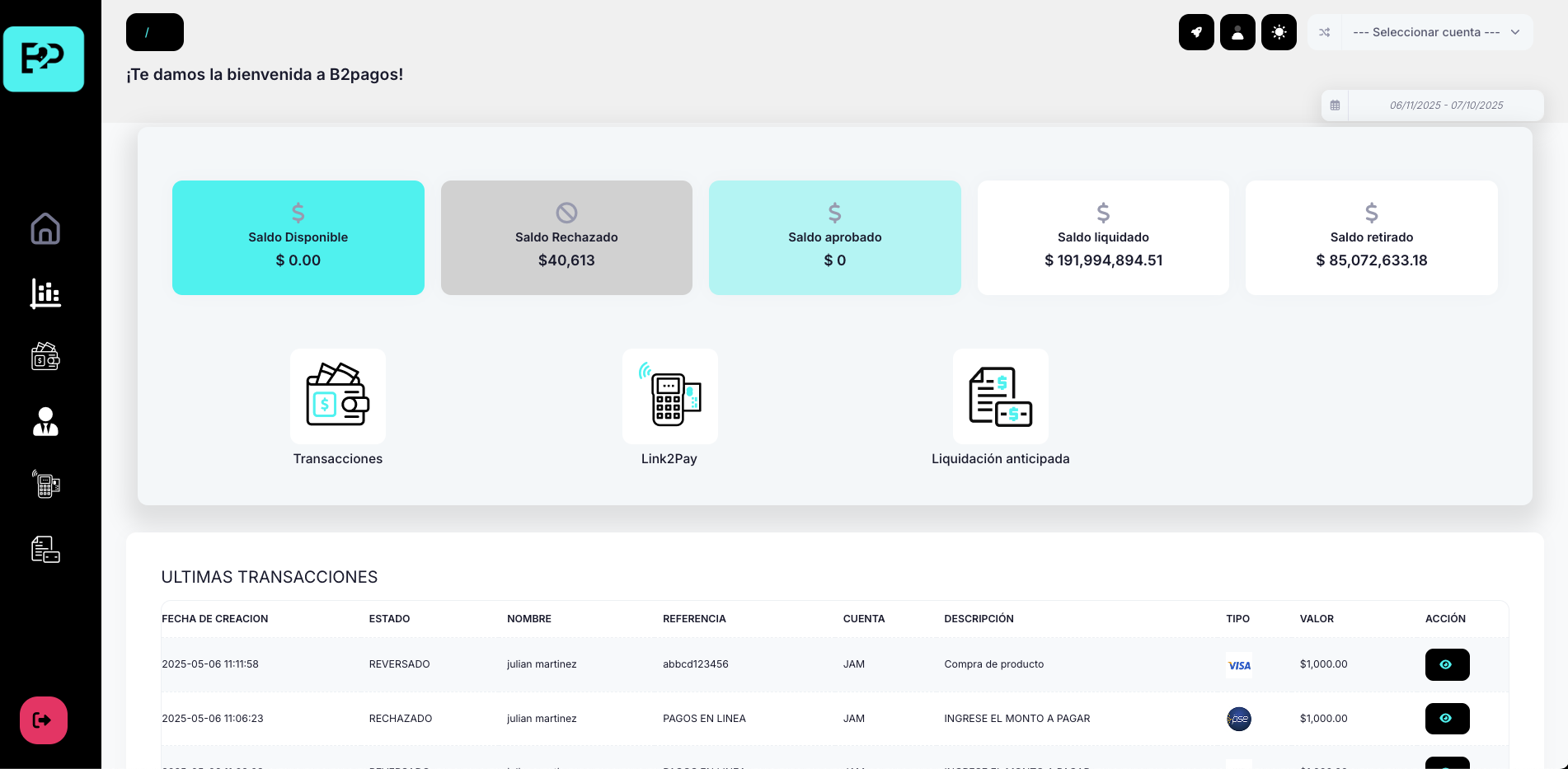Click the B2P logo in sidebar
1568x769 pixels.
point(44,59)
